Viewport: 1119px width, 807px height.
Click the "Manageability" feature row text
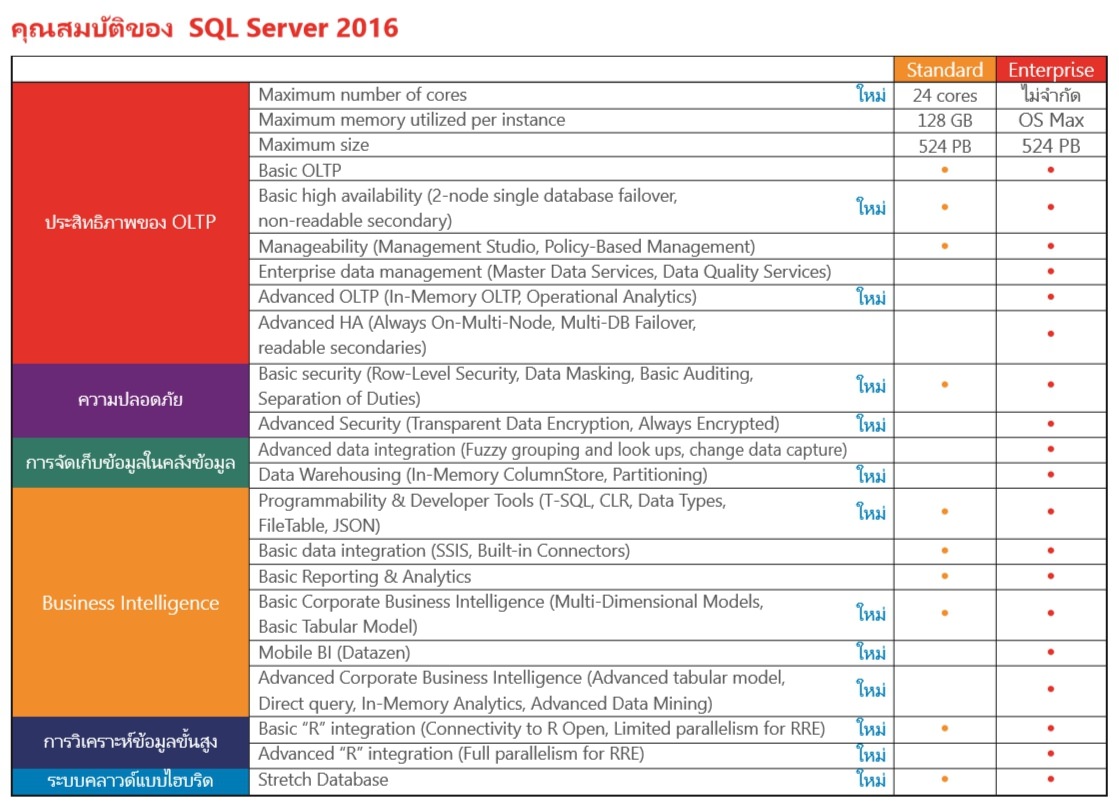[x=507, y=247]
